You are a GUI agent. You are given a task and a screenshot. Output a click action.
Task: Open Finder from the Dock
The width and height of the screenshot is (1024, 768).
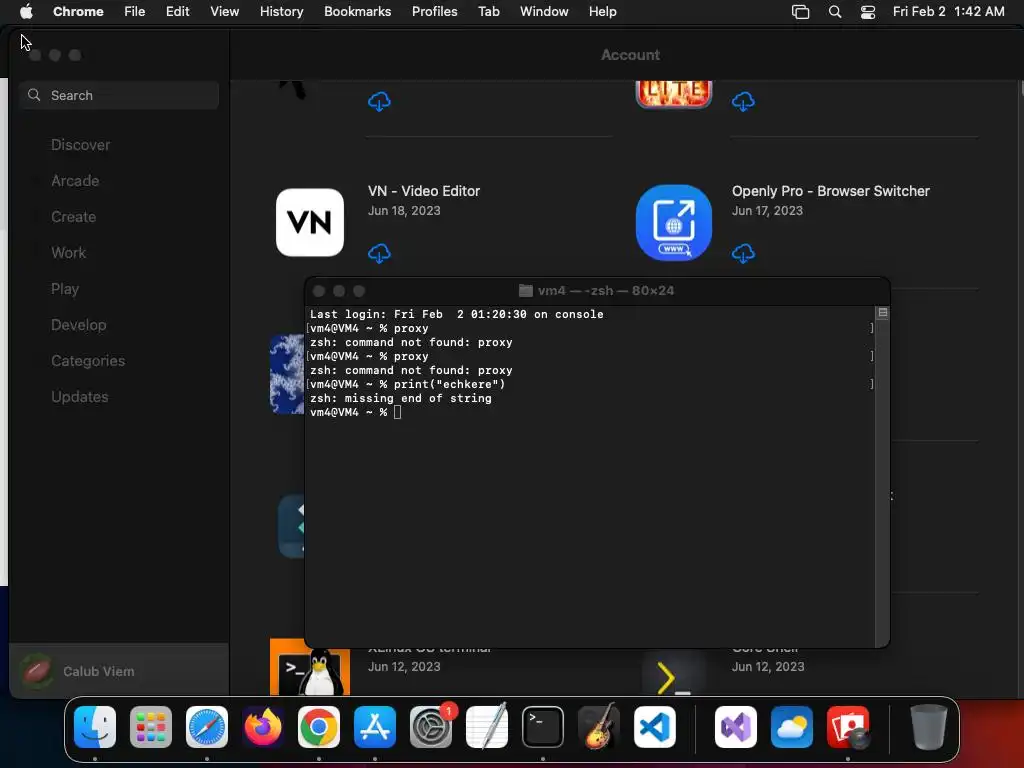coord(95,727)
